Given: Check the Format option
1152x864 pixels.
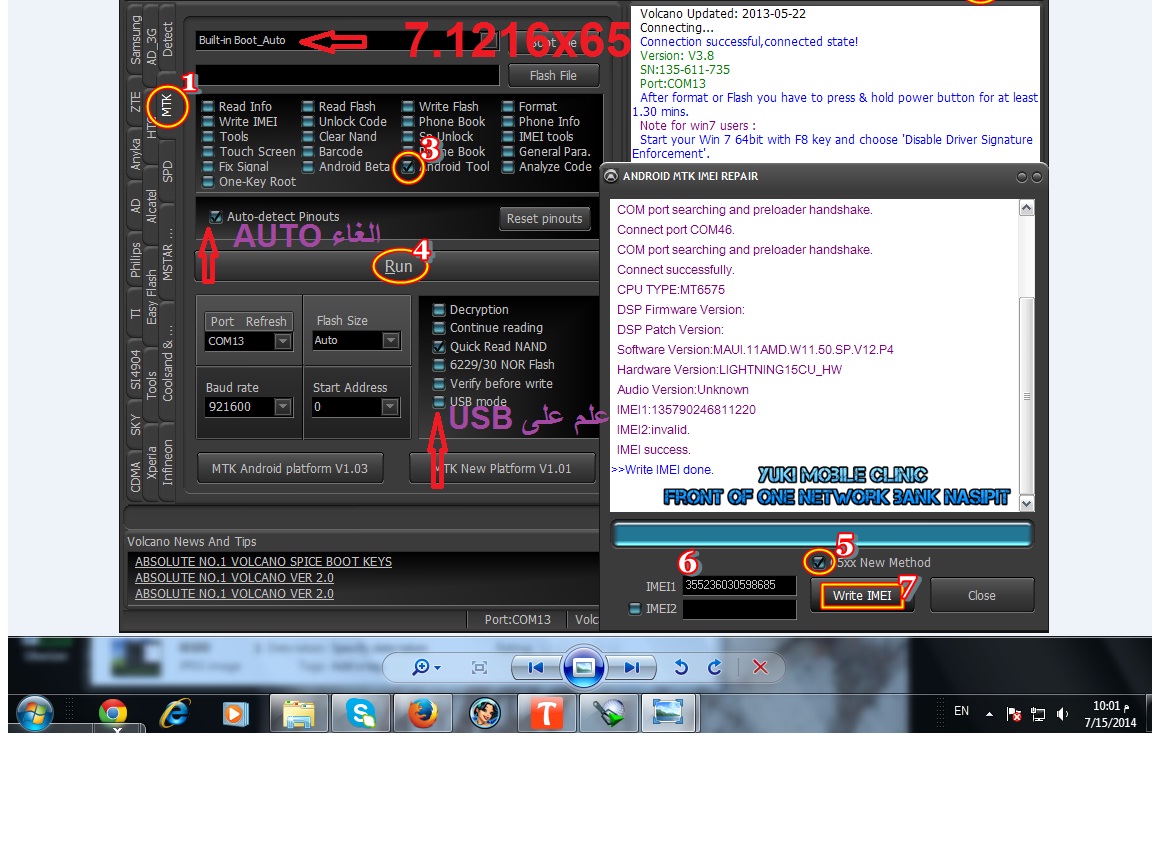Looking at the screenshot, I should click(x=508, y=107).
